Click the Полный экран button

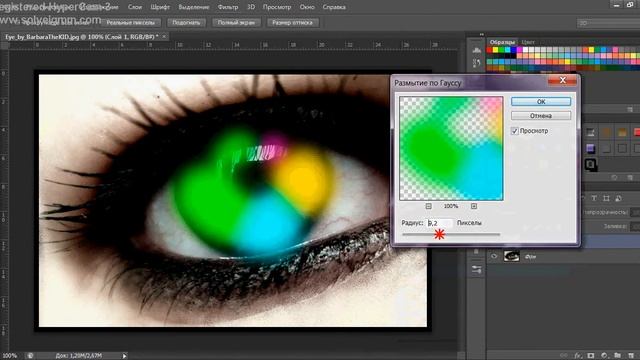point(236,22)
